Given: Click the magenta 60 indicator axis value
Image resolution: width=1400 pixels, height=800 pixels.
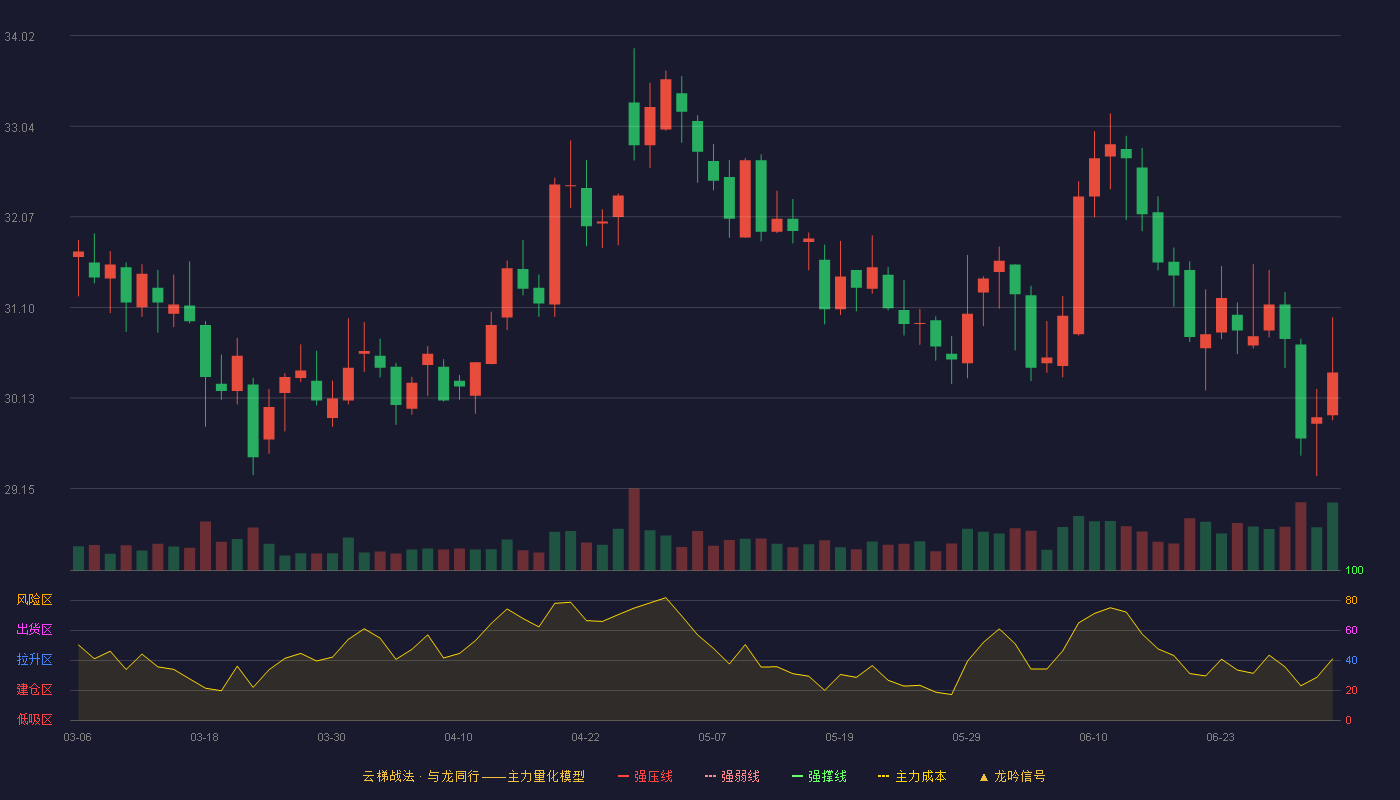Looking at the screenshot, I should pyautogui.click(x=1351, y=631).
